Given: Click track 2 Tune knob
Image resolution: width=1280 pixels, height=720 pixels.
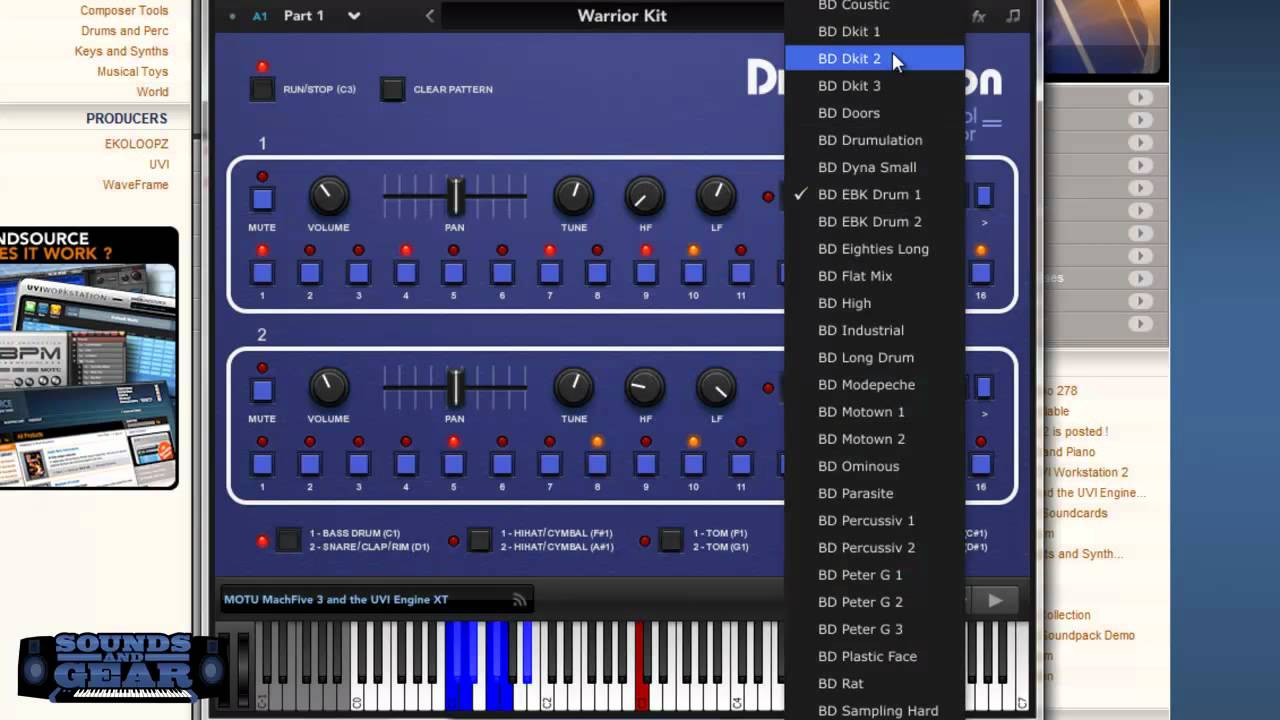Looking at the screenshot, I should coord(573,387).
